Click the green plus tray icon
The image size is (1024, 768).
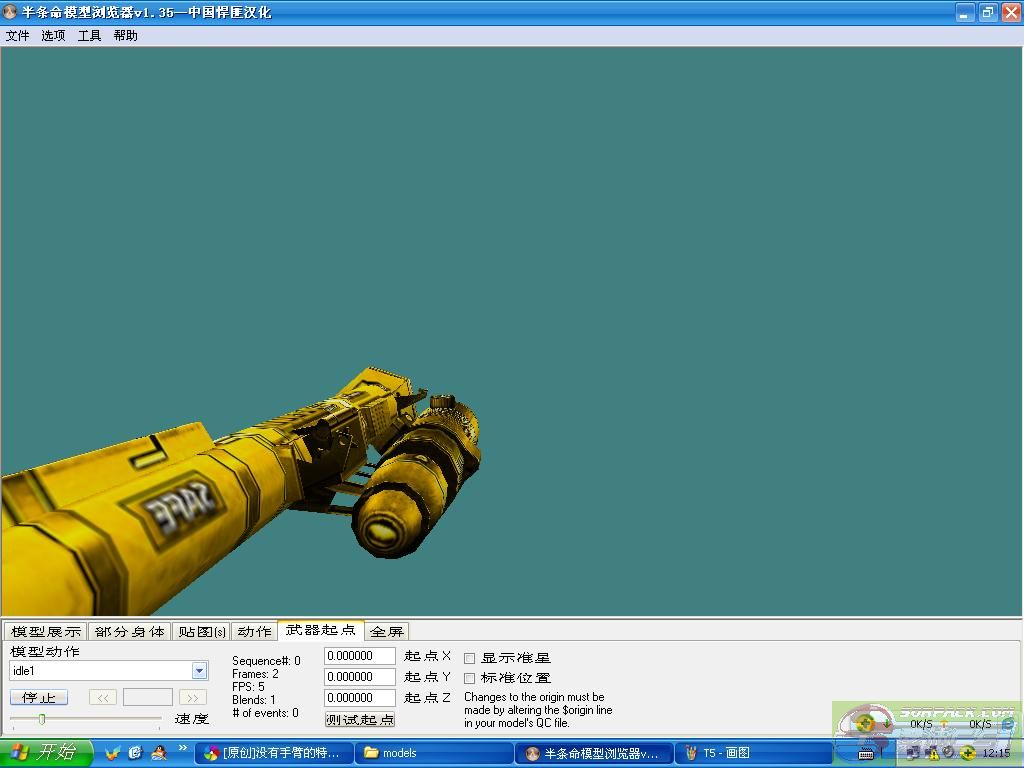[x=967, y=753]
